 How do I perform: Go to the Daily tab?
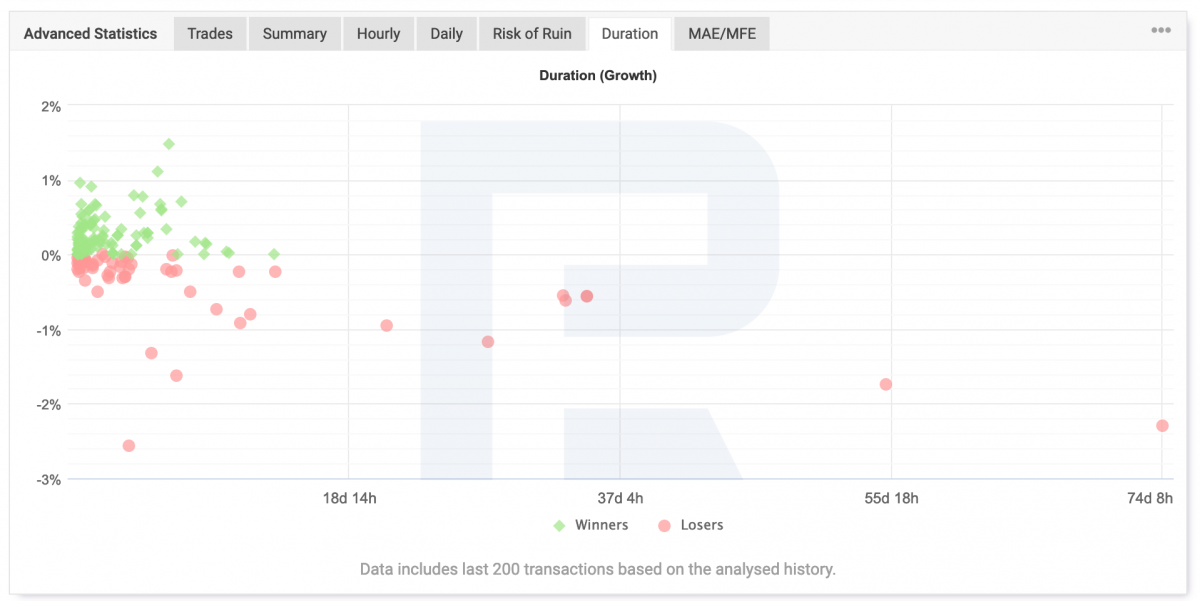click(446, 34)
